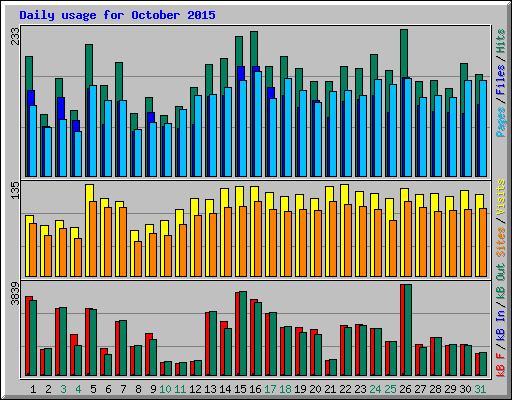
Task: Click the 'kB F' legend label
Action: click(501, 364)
